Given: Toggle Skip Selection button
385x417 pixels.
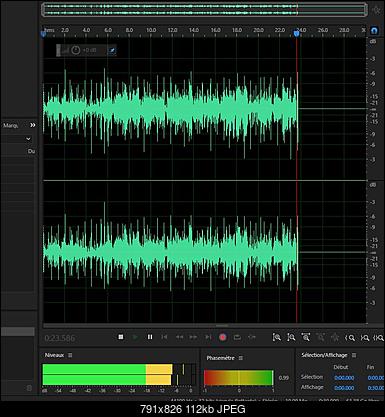Looking at the screenshot, I should tap(252, 337).
